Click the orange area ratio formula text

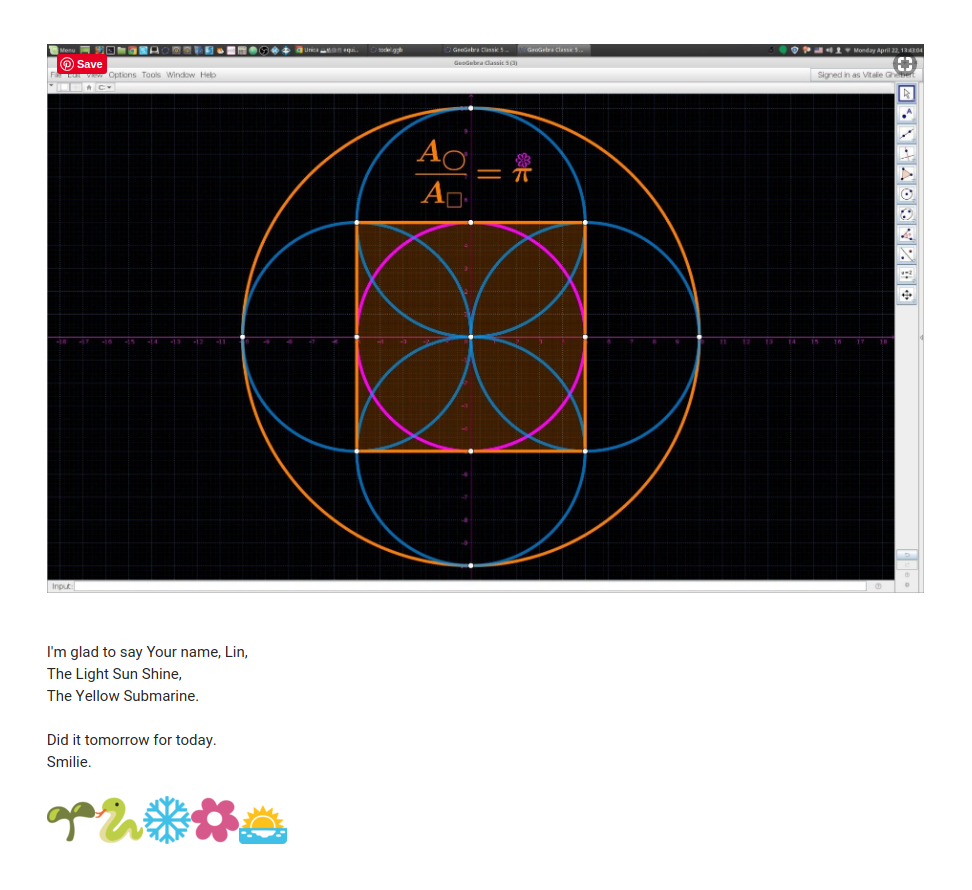pyautogui.click(x=474, y=172)
